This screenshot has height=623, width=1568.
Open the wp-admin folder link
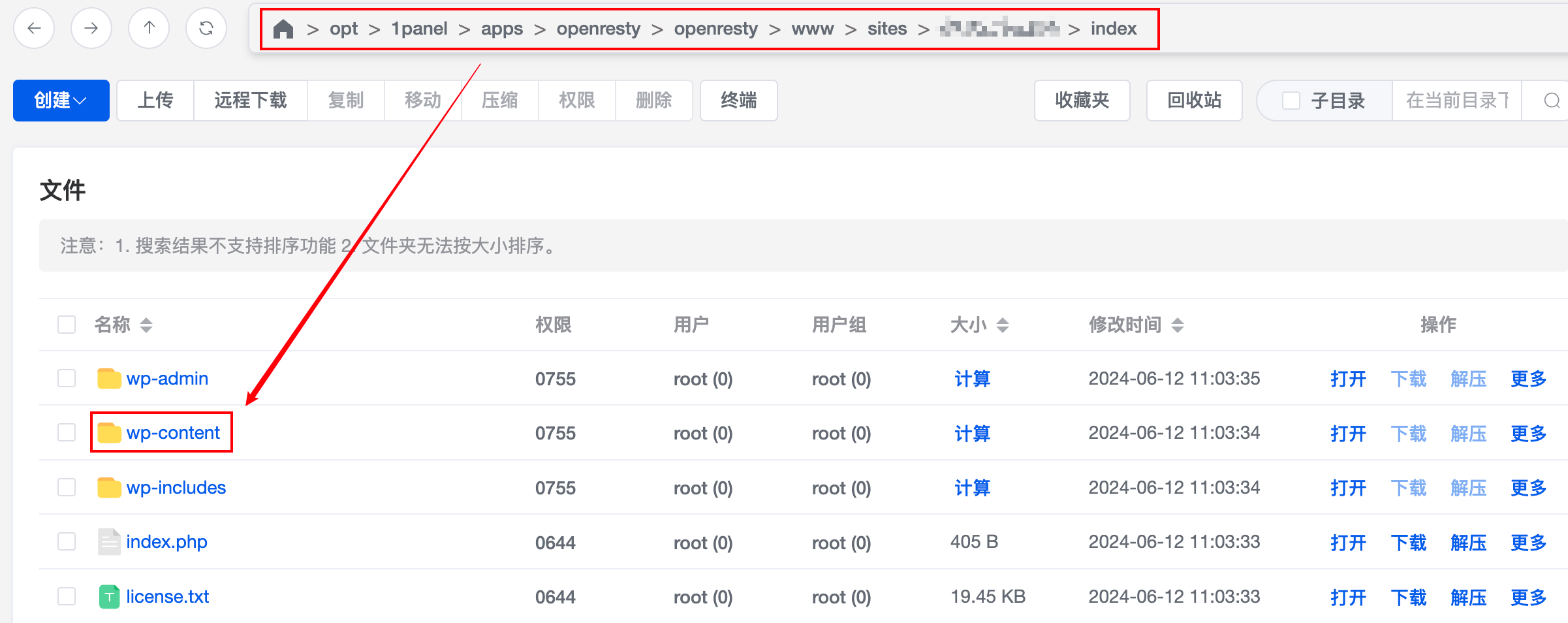[x=167, y=378]
